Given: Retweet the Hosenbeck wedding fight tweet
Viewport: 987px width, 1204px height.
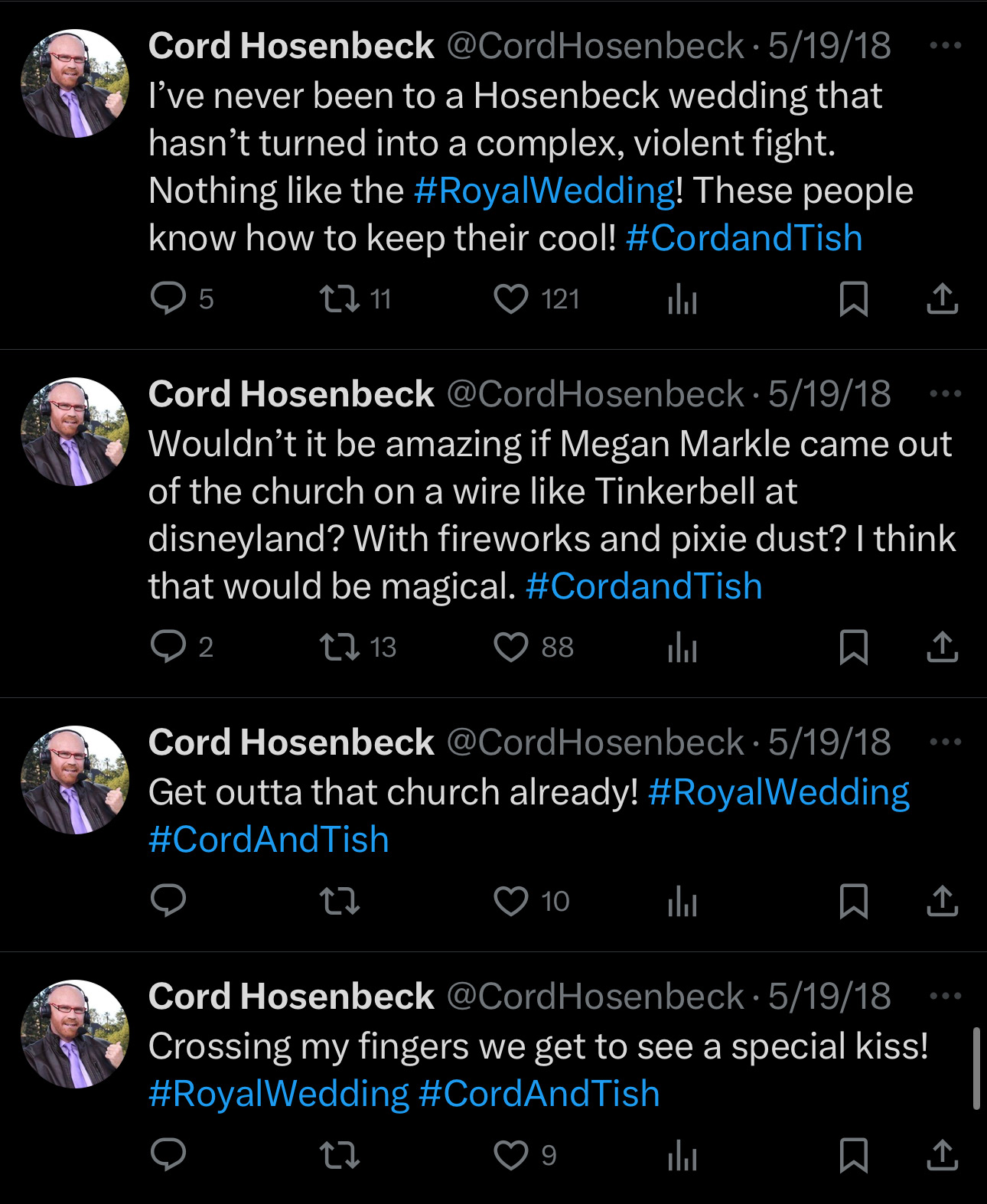Looking at the screenshot, I should click(x=339, y=299).
